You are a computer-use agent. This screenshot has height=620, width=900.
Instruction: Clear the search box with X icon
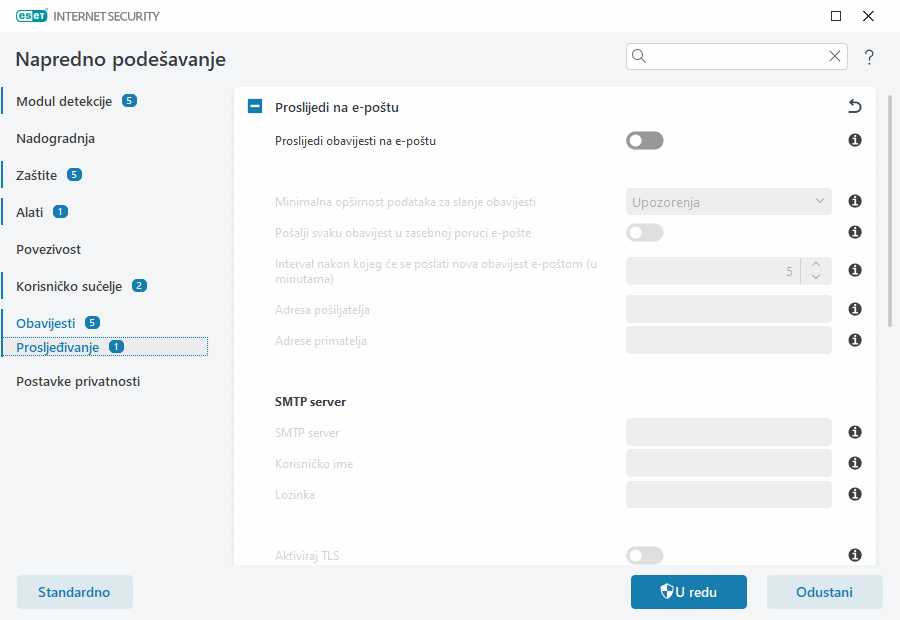[834, 56]
